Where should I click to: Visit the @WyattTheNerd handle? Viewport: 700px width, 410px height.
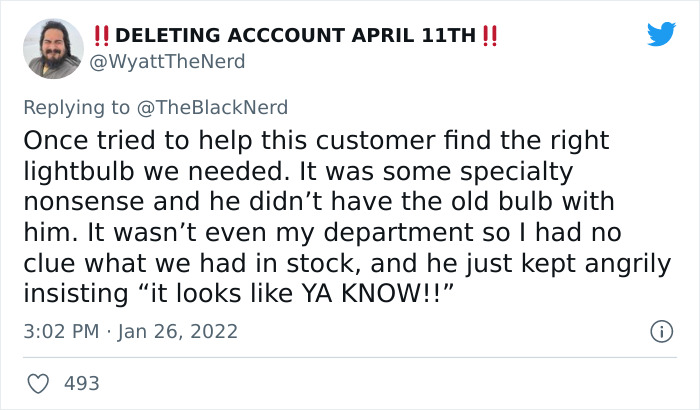click(167, 62)
